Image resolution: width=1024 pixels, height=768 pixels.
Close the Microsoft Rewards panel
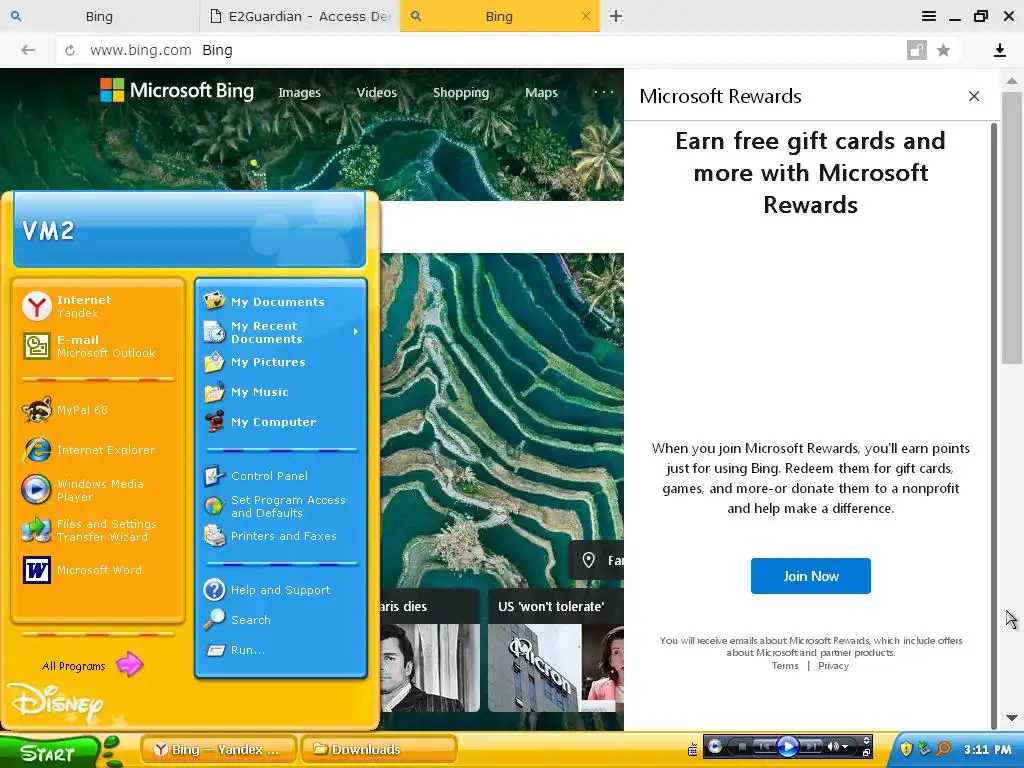(x=974, y=96)
